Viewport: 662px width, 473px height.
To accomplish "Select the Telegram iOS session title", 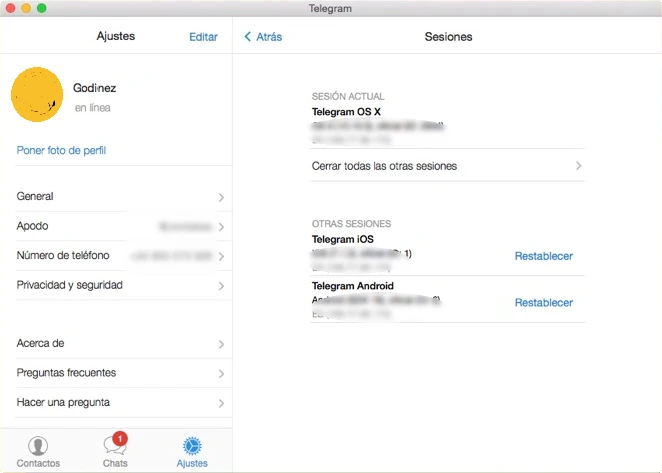I will click(343, 239).
